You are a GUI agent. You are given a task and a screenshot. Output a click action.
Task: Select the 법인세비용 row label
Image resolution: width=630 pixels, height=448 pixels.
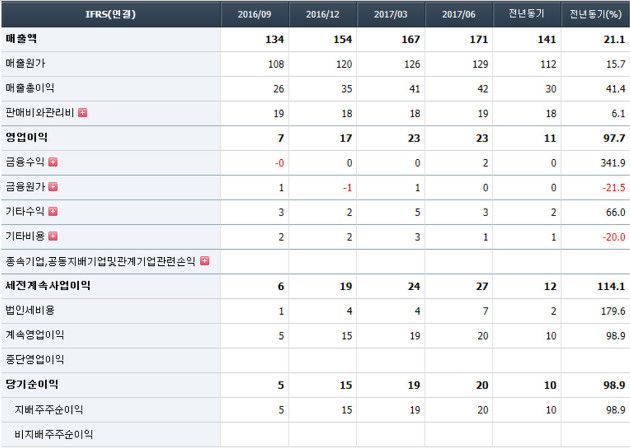pos(30,310)
